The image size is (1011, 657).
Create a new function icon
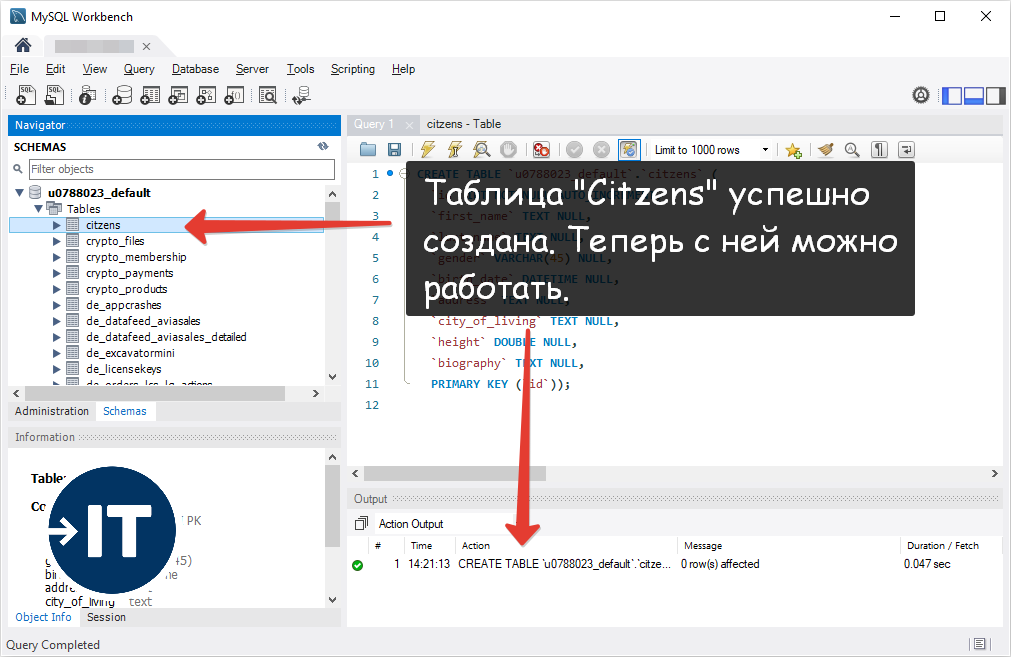(x=234, y=95)
